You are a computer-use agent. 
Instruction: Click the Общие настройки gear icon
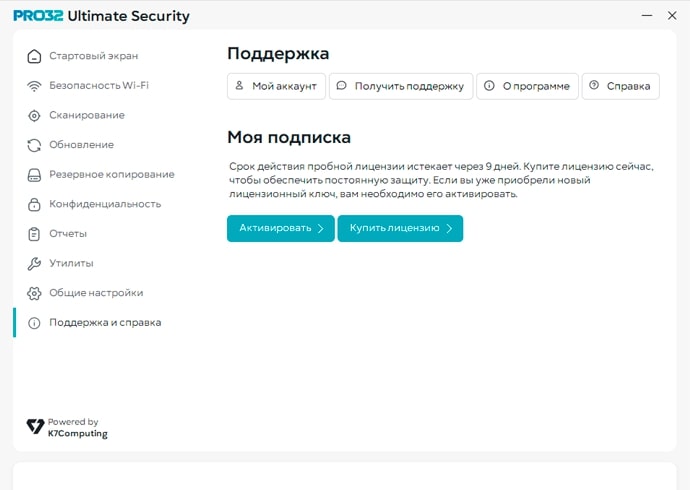click(x=34, y=293)
